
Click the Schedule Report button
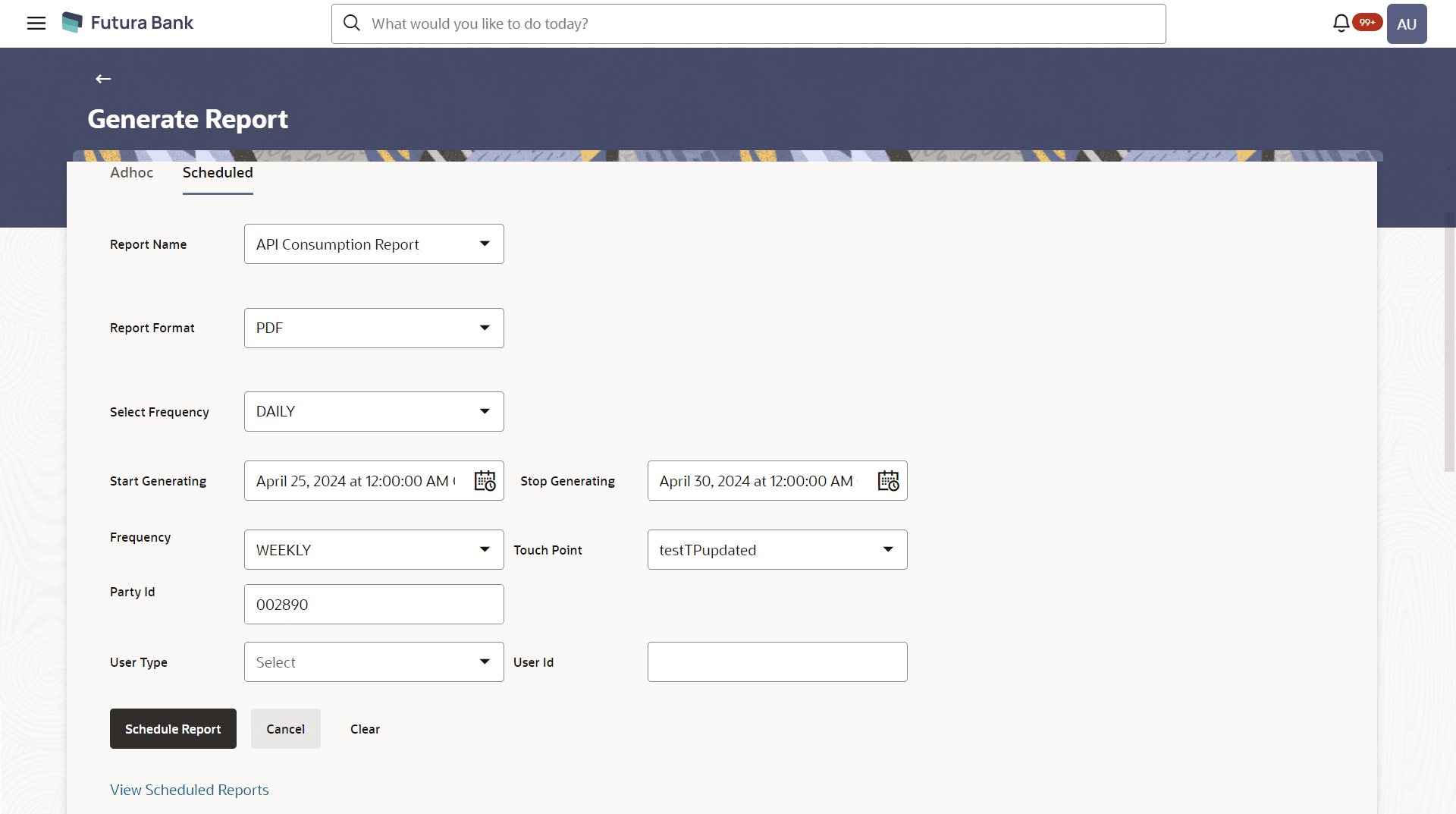pos(173,728)
